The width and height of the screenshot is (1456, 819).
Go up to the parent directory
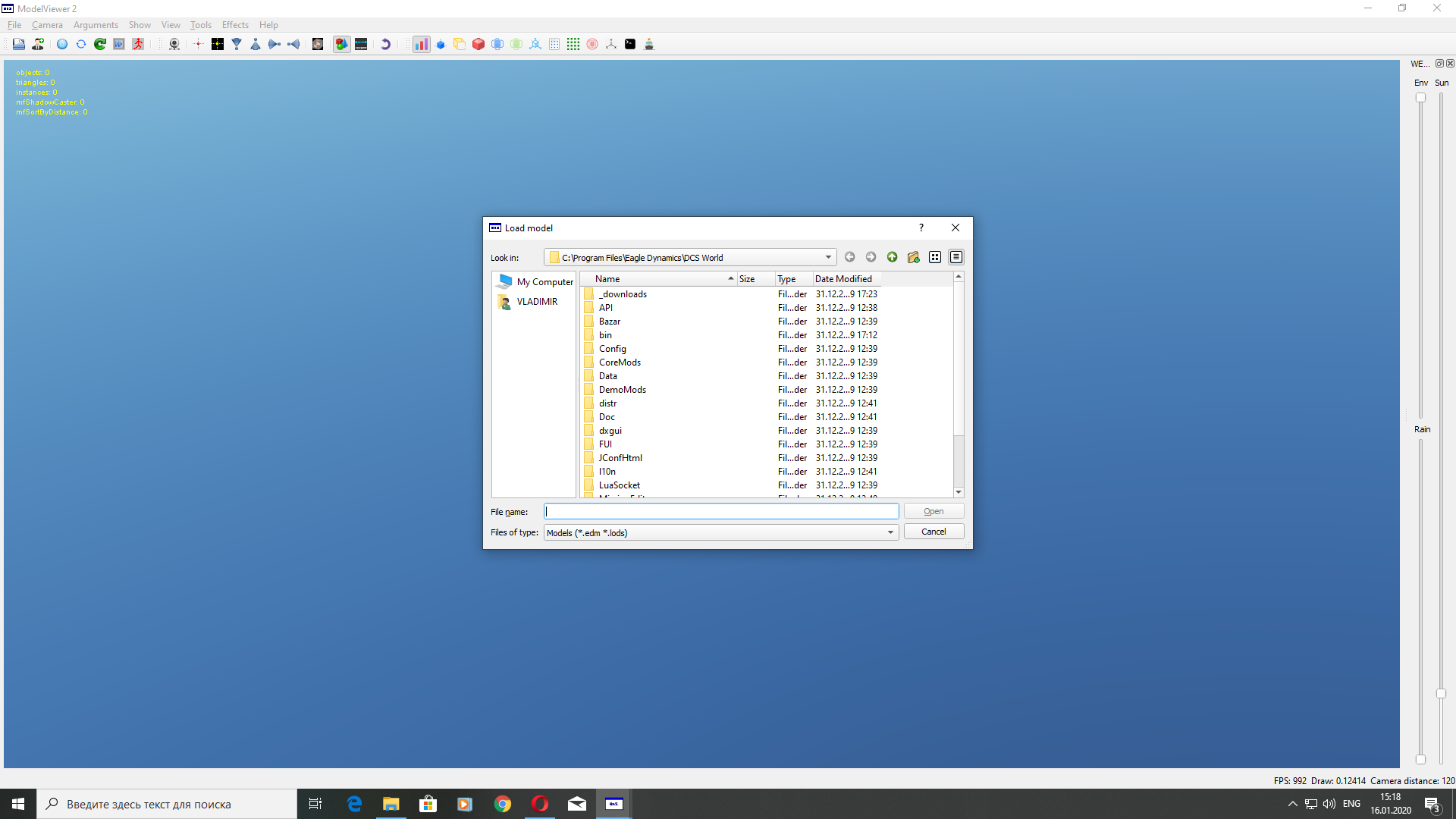click(x=893, y=257)
